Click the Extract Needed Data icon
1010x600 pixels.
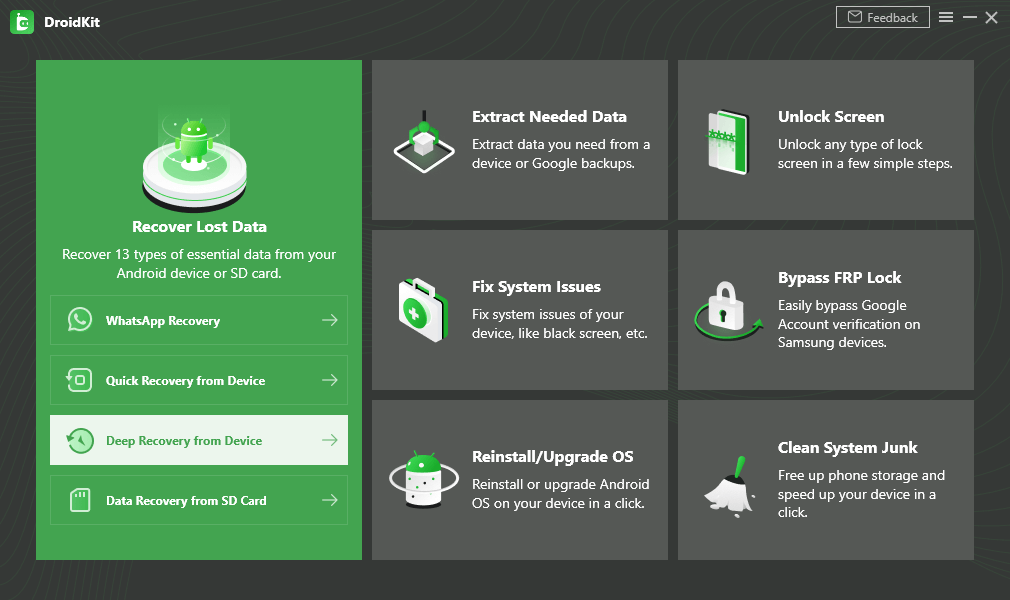click(424, 141)
